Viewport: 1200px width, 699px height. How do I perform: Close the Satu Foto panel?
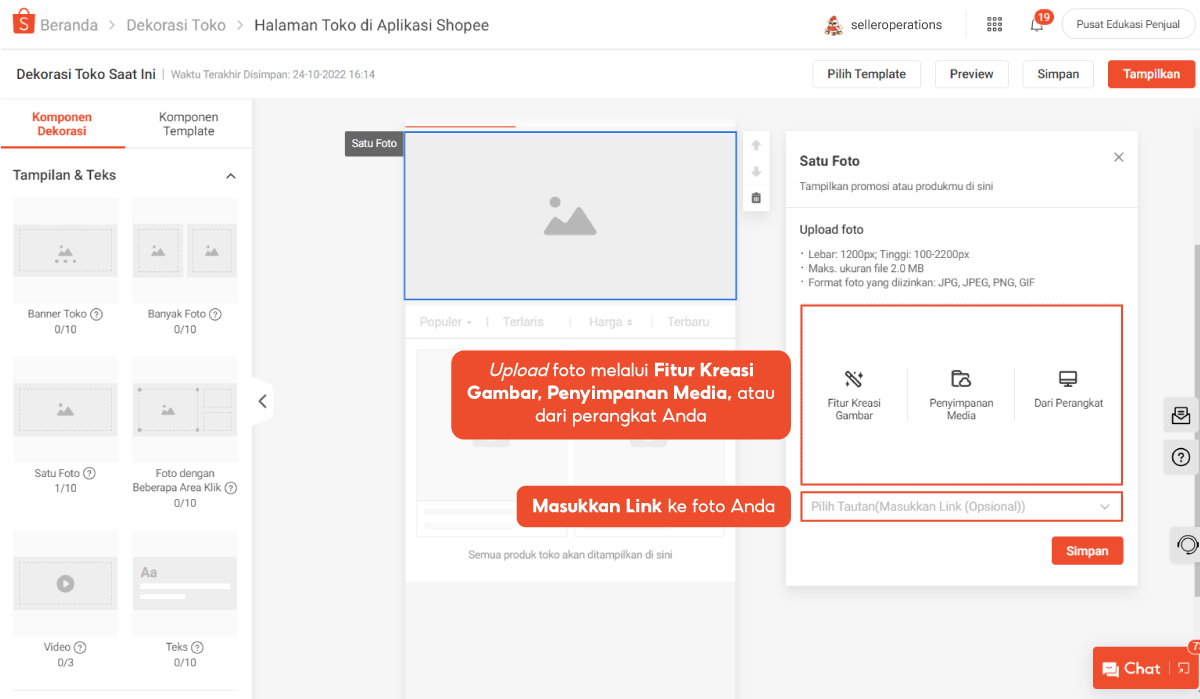pos(1119,158)
